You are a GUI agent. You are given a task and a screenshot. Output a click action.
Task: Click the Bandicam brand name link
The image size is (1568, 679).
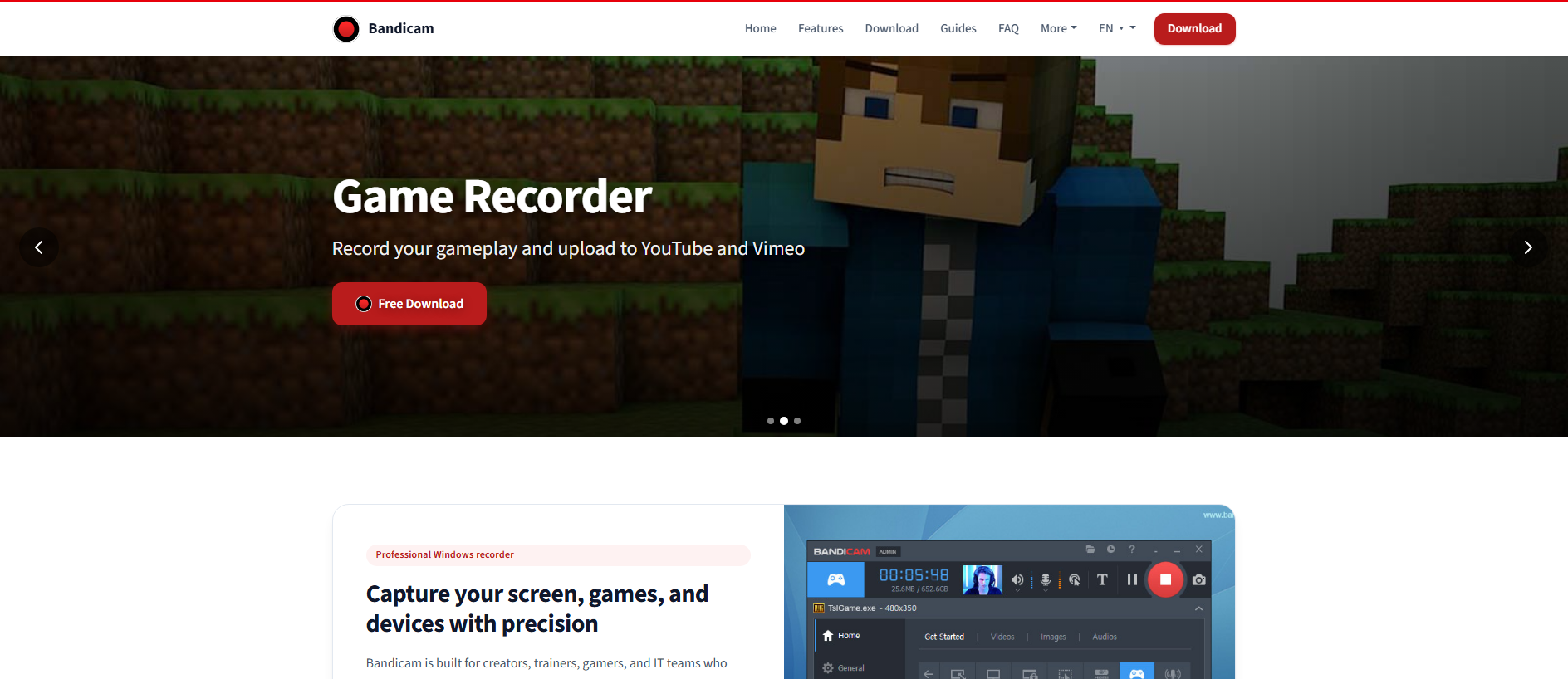click(401, 28)
